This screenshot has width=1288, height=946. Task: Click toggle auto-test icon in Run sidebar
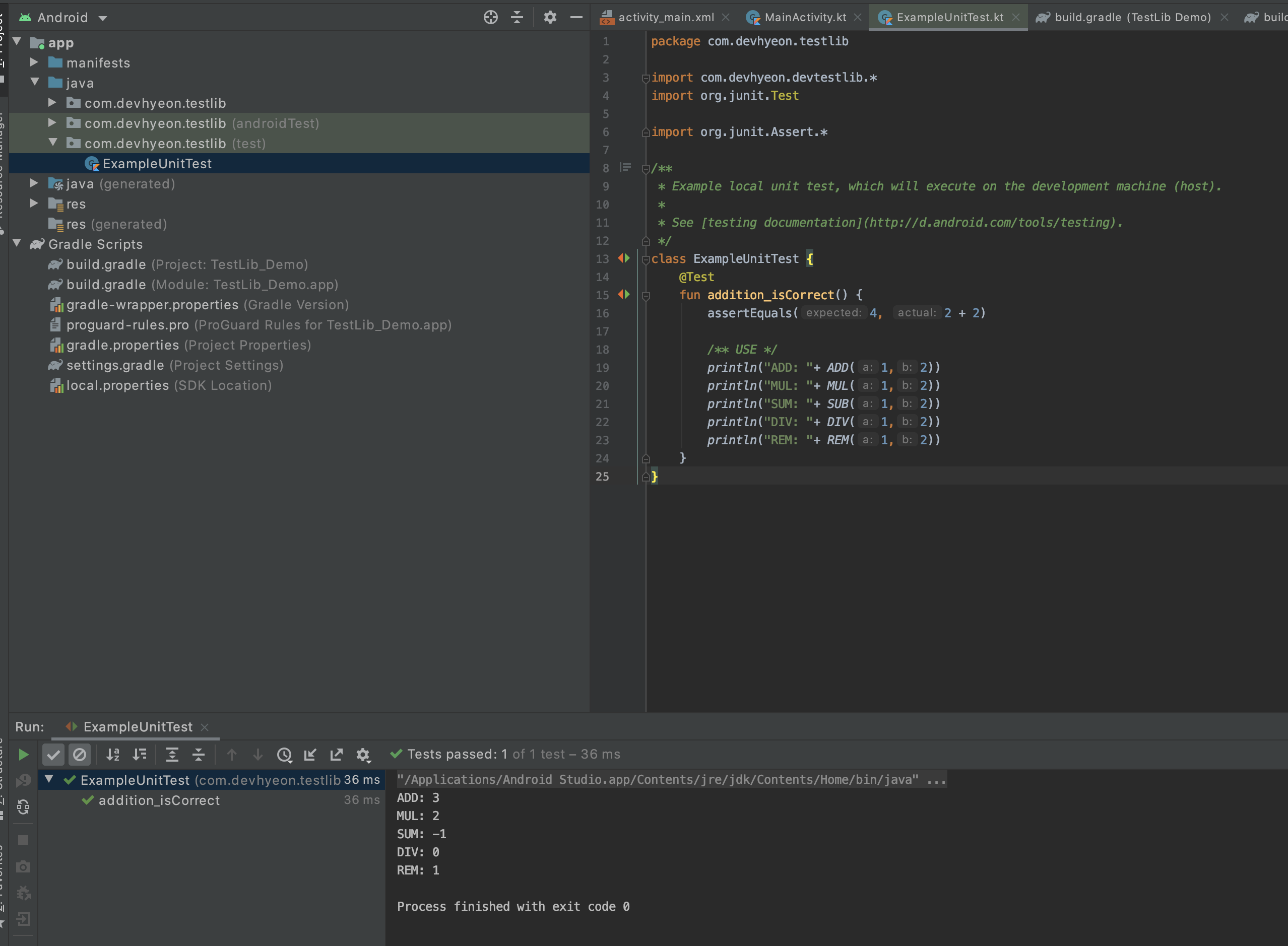[24, 807]
